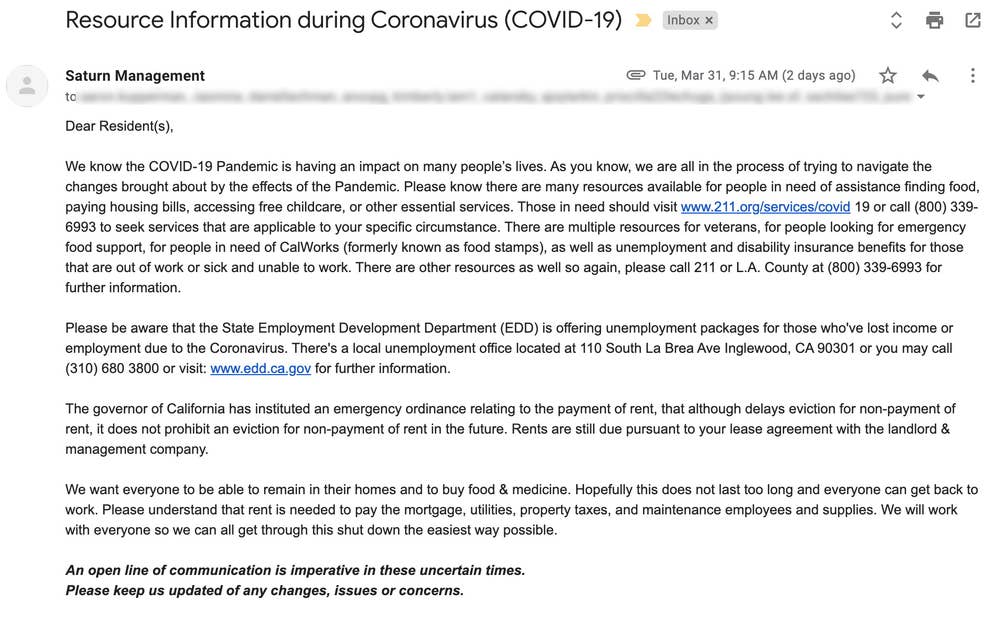This screenshot has width=990, height=618.
Task: Click the paperclip attachment icon
Action: [635, 76]
